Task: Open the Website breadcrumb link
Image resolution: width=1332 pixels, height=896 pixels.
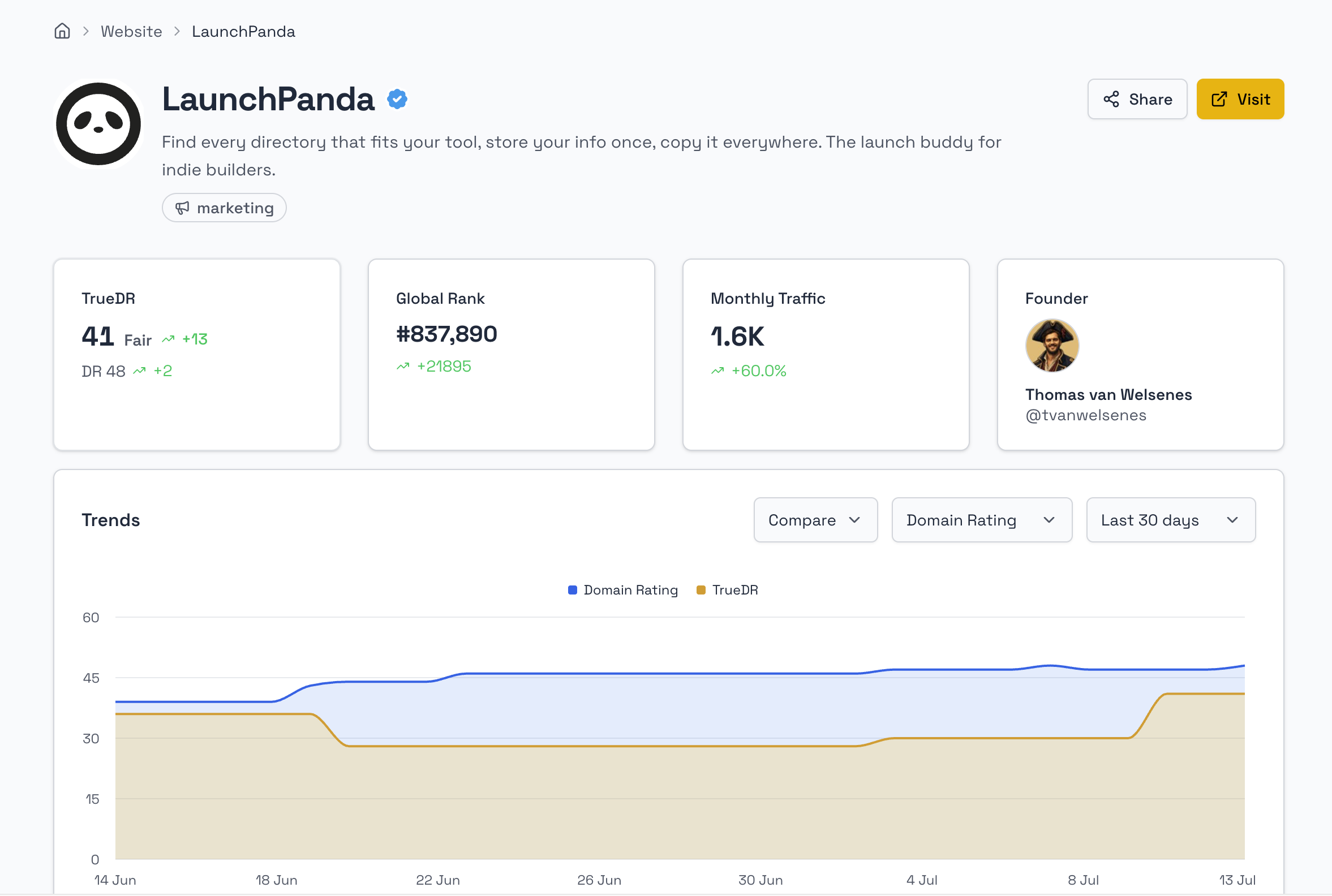Action: pos(131,32)
